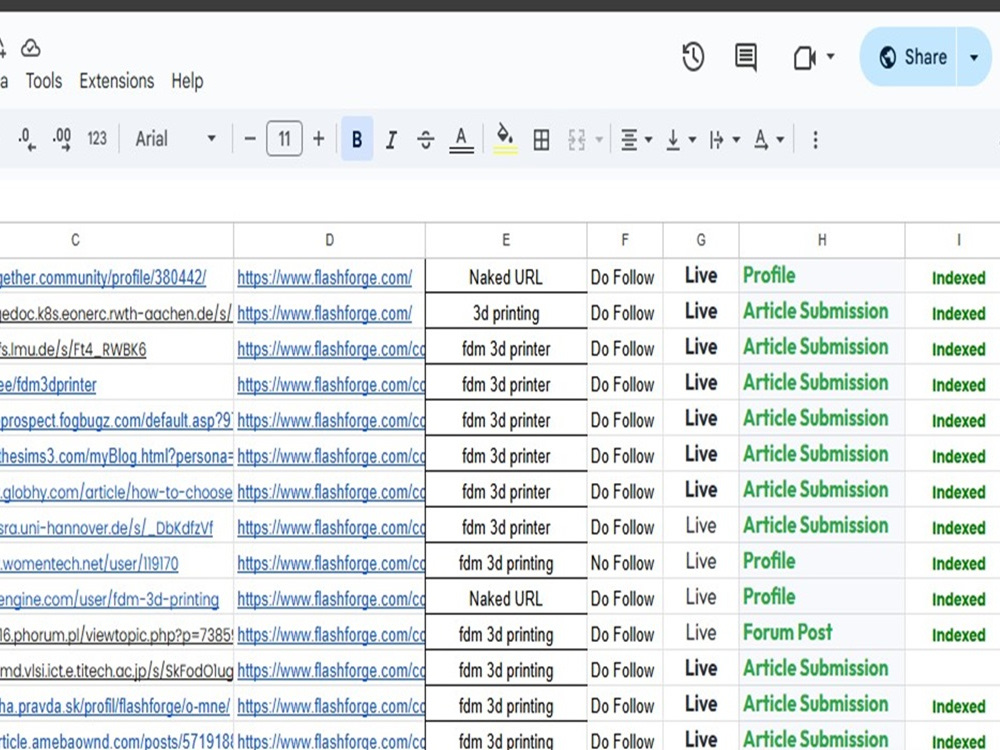
Task: Click the merge cells icon
Action: [577, 139]
